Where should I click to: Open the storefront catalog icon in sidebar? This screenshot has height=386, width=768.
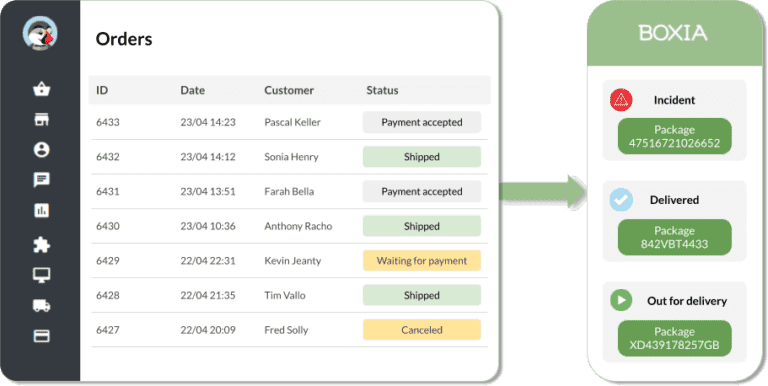coord(42,119)
